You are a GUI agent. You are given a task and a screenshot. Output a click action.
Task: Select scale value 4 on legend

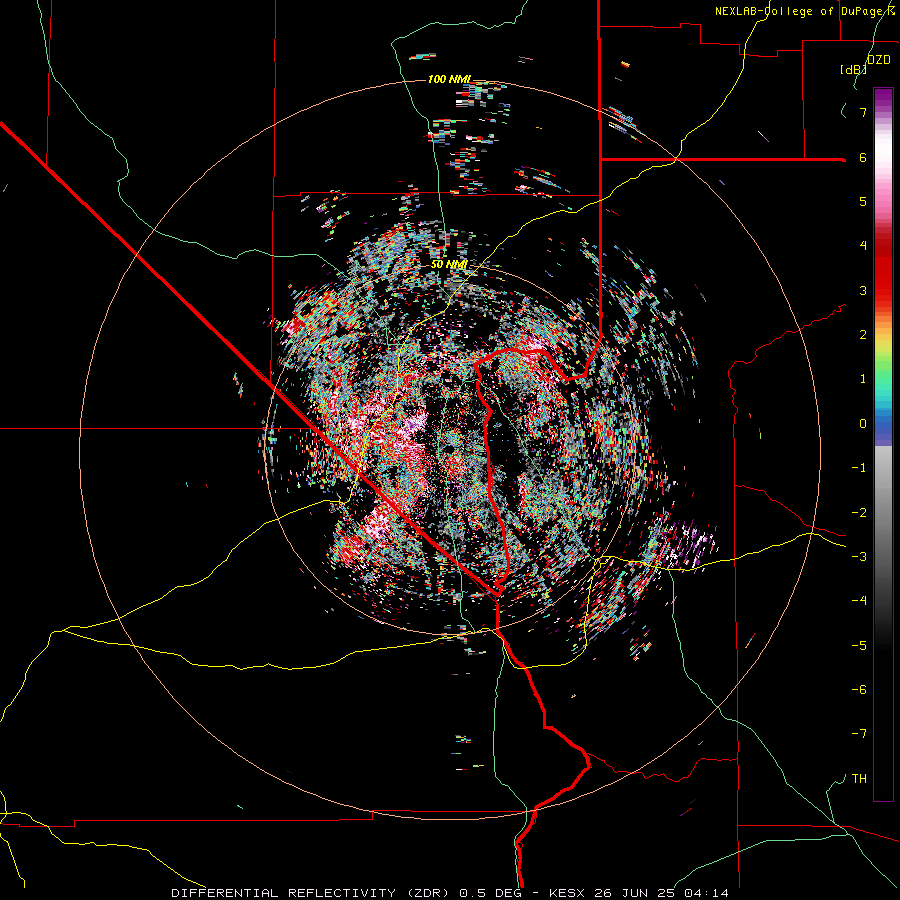coord(863,246)
